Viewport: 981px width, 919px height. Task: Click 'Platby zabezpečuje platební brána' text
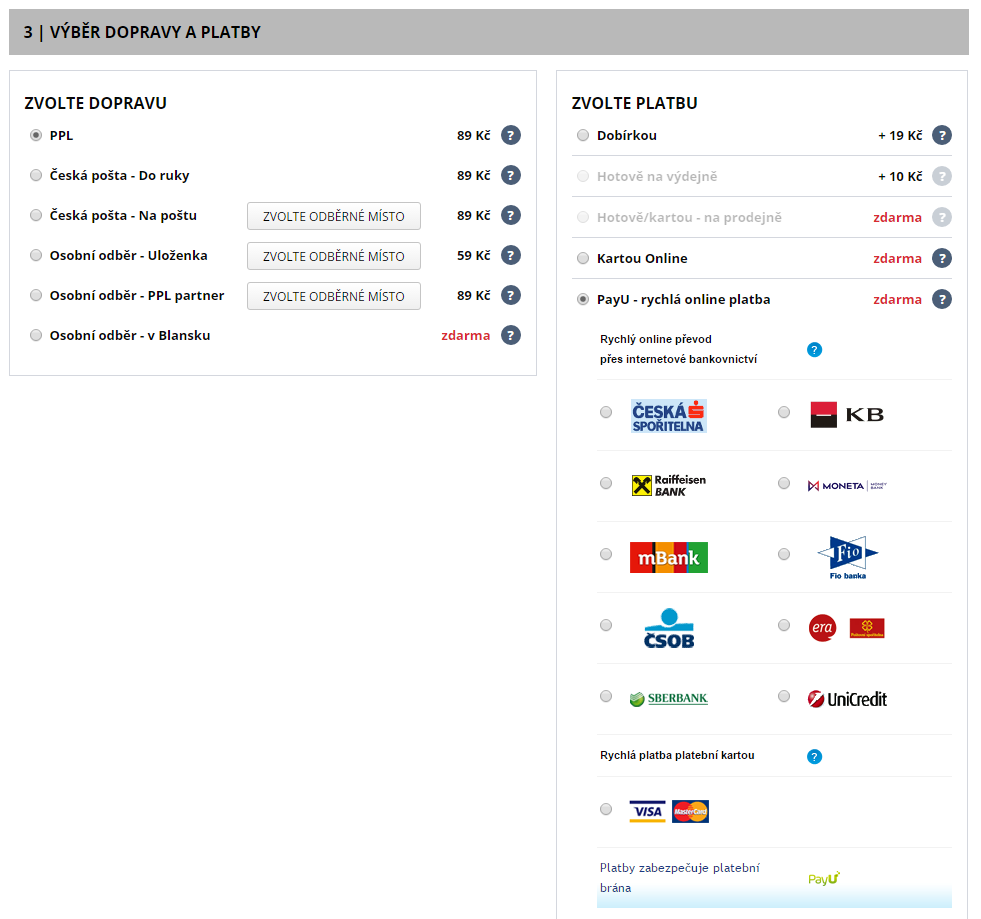pyautogui.click(x=679, y=878)
